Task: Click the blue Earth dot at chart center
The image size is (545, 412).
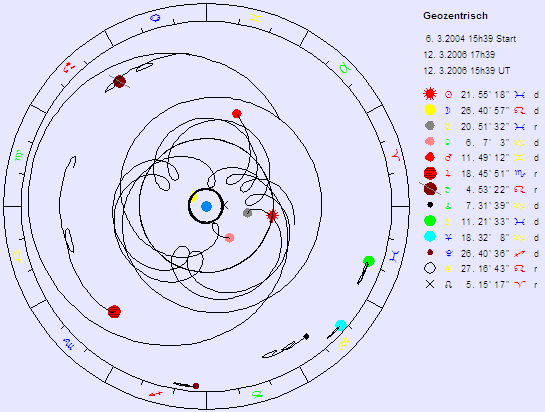Action: tap(206, 206)
